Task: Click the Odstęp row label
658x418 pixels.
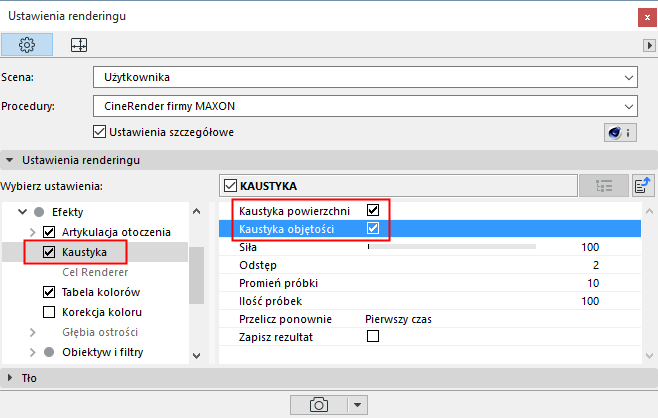Action: (258, 265)
